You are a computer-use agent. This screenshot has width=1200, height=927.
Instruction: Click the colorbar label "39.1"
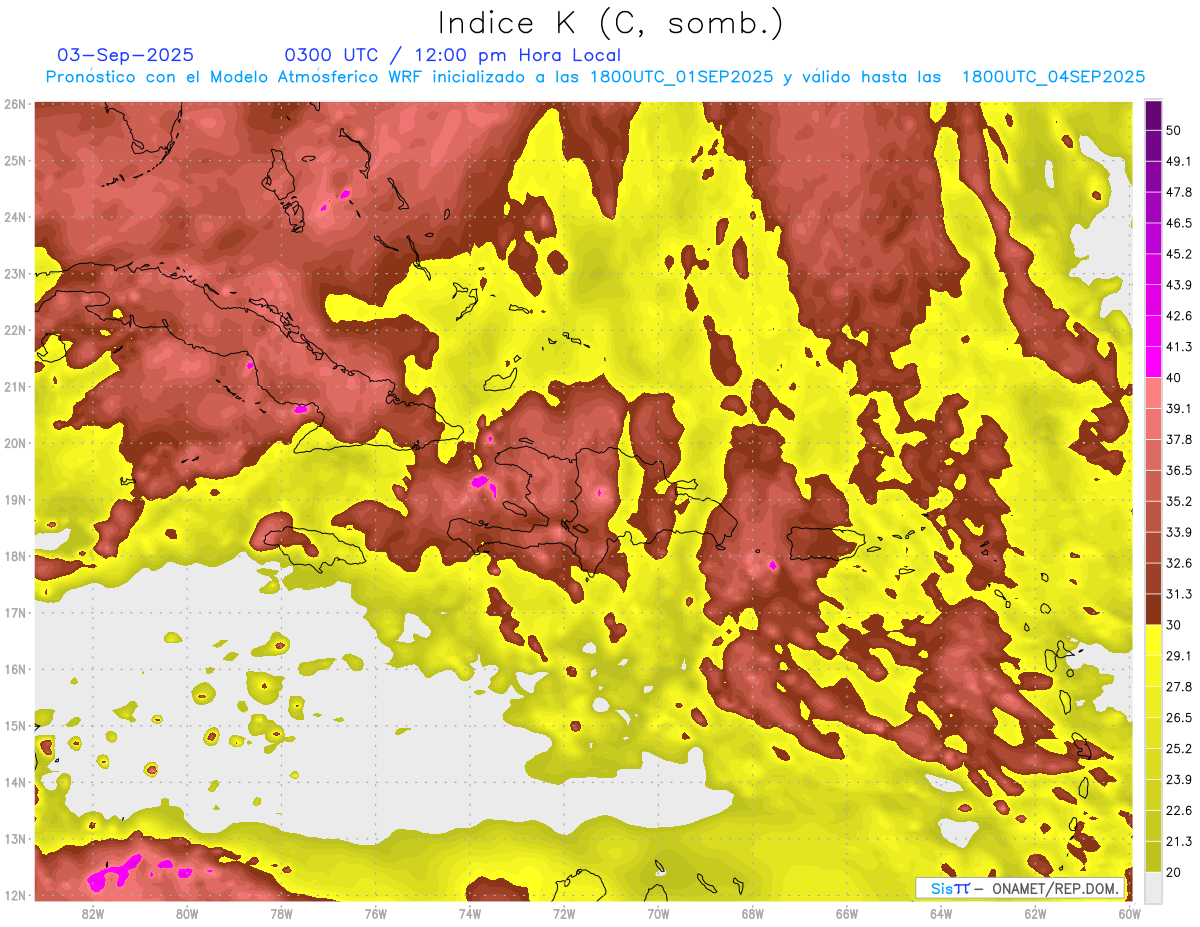pyautogui.click(x=1179, y=408)
